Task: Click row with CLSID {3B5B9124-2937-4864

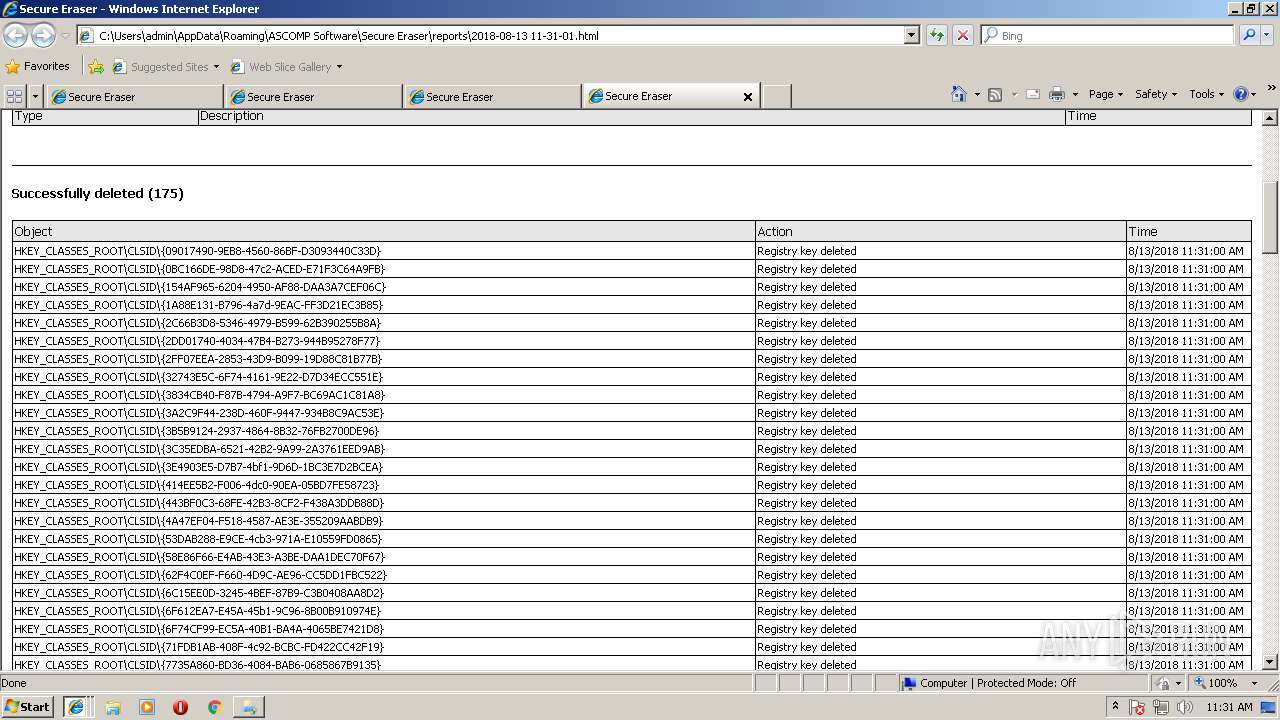Action: tap(632, 431)
